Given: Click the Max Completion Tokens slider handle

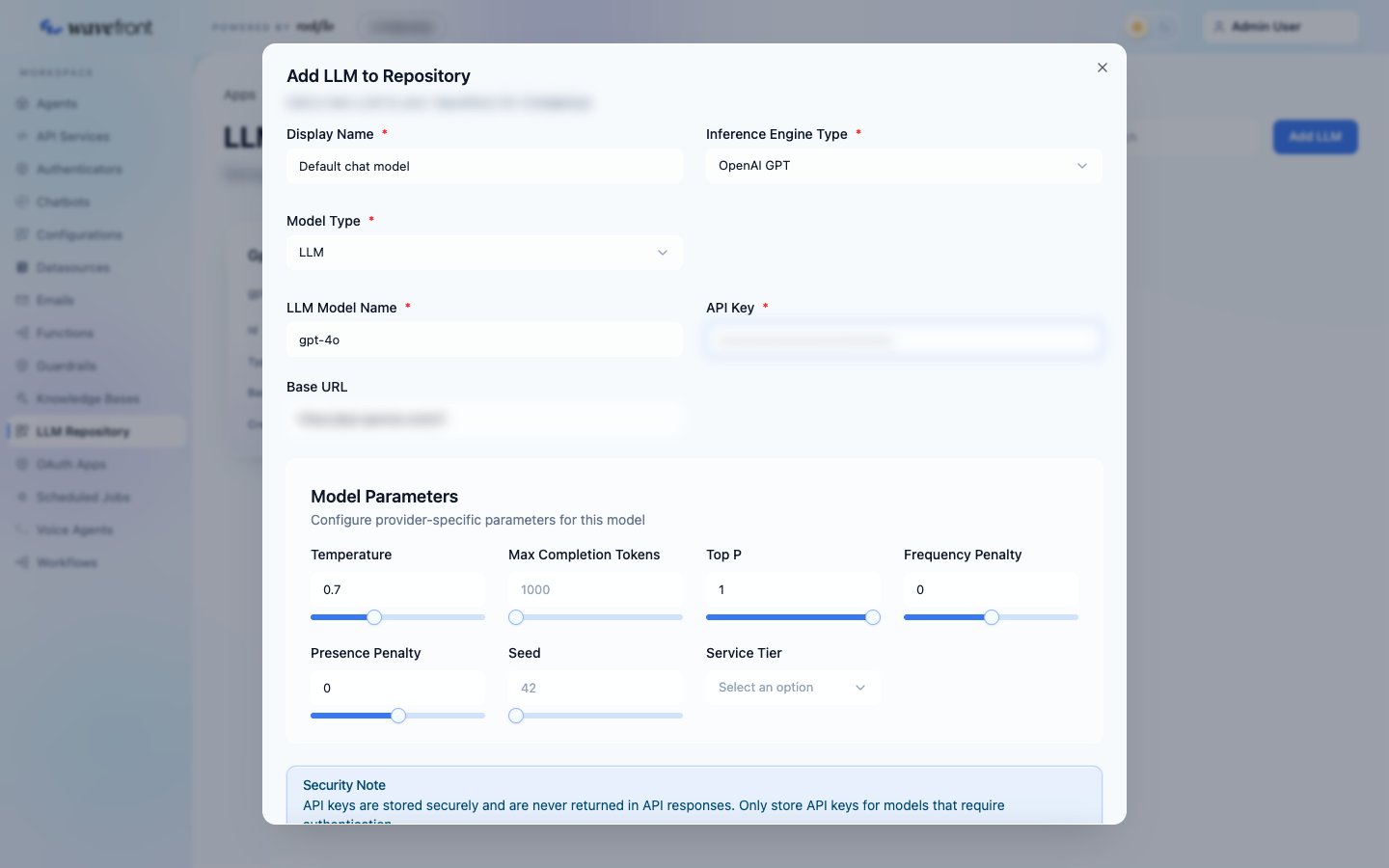Looking at the screenshot, I should [x=516, y=617].
